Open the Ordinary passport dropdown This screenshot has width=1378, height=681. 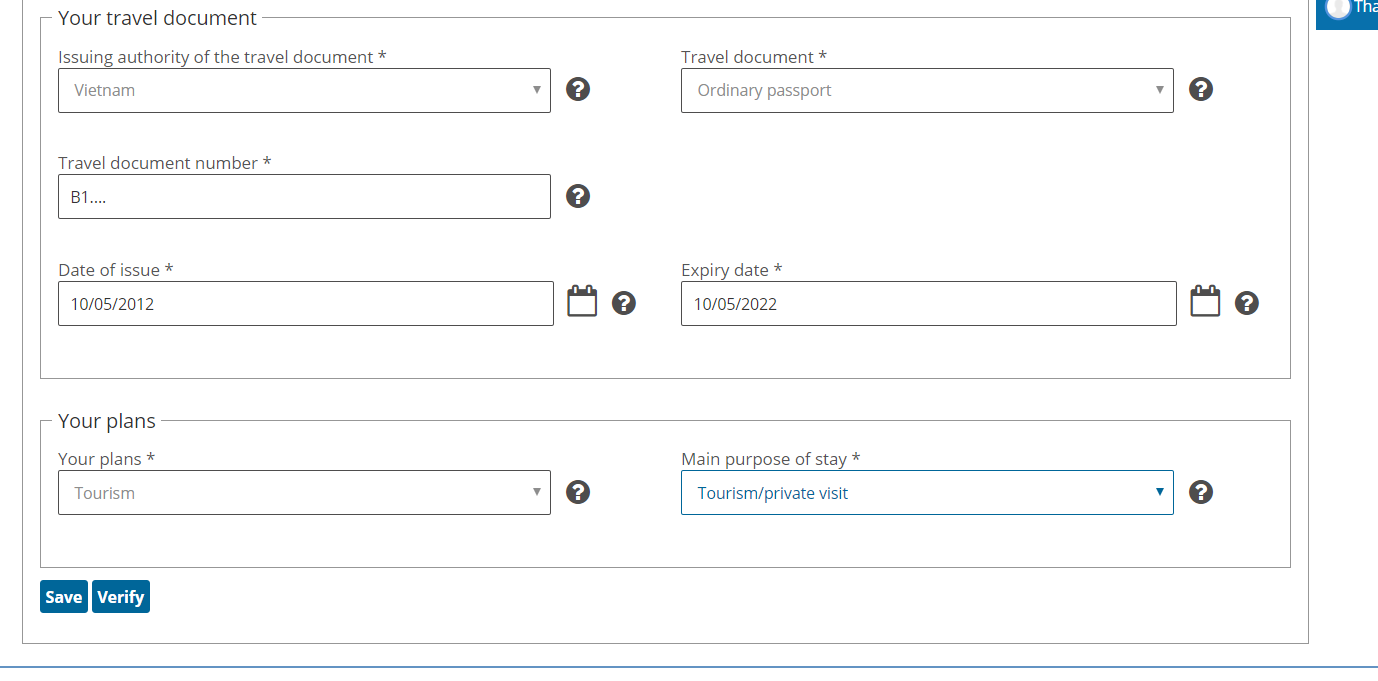tap(927, 90)
